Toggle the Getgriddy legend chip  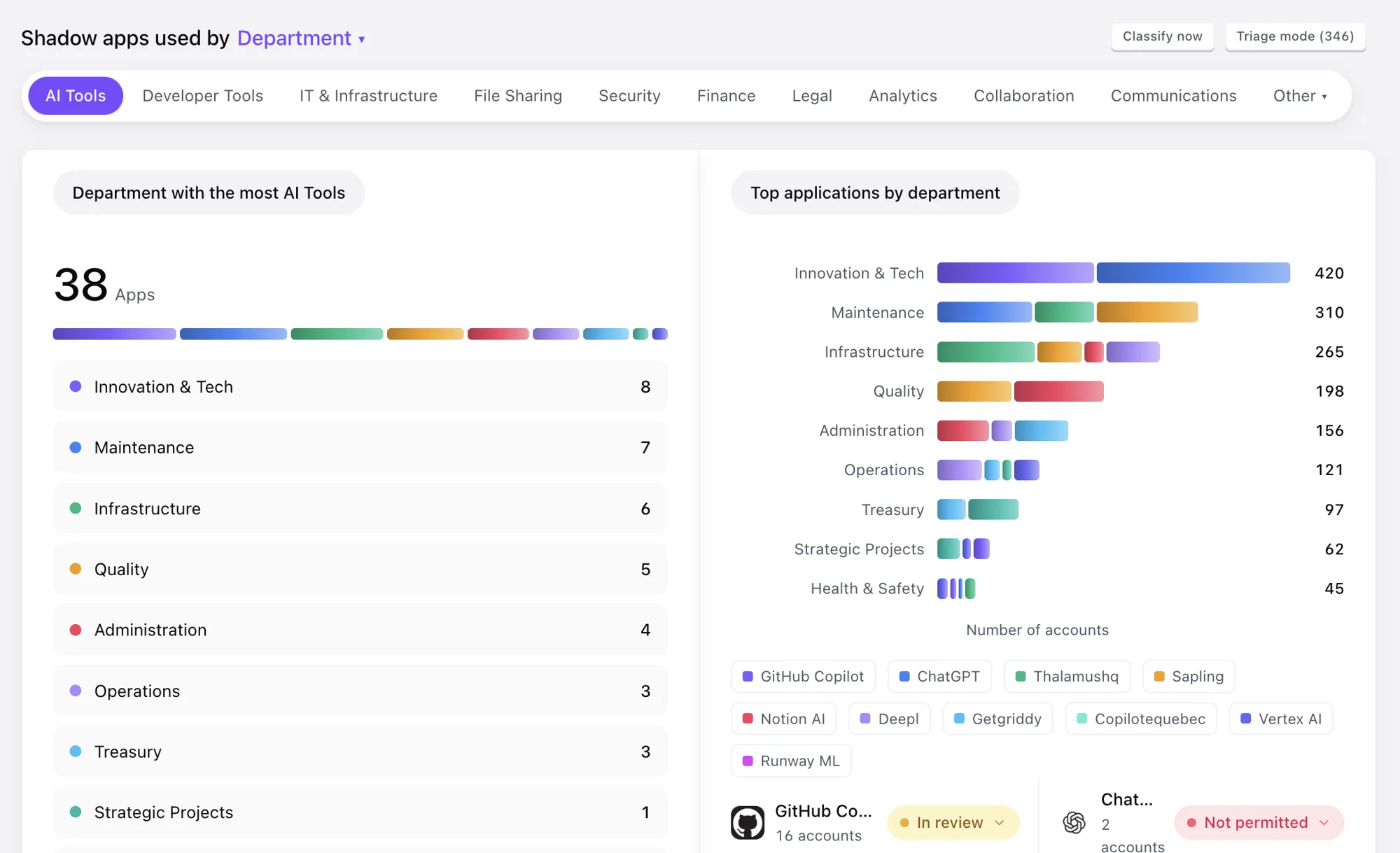(x=997, y=719)
